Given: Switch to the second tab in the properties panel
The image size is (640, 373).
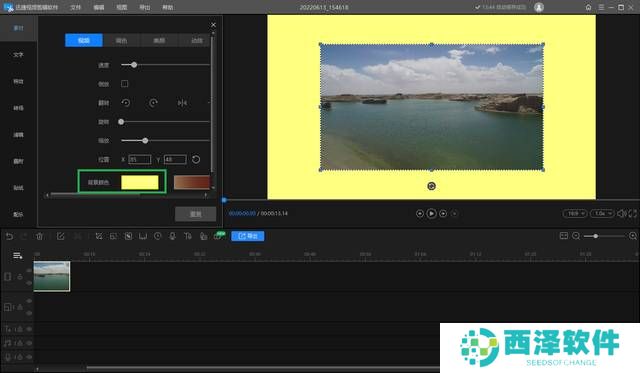Looking at the screenshot, I should click(121, 40).
